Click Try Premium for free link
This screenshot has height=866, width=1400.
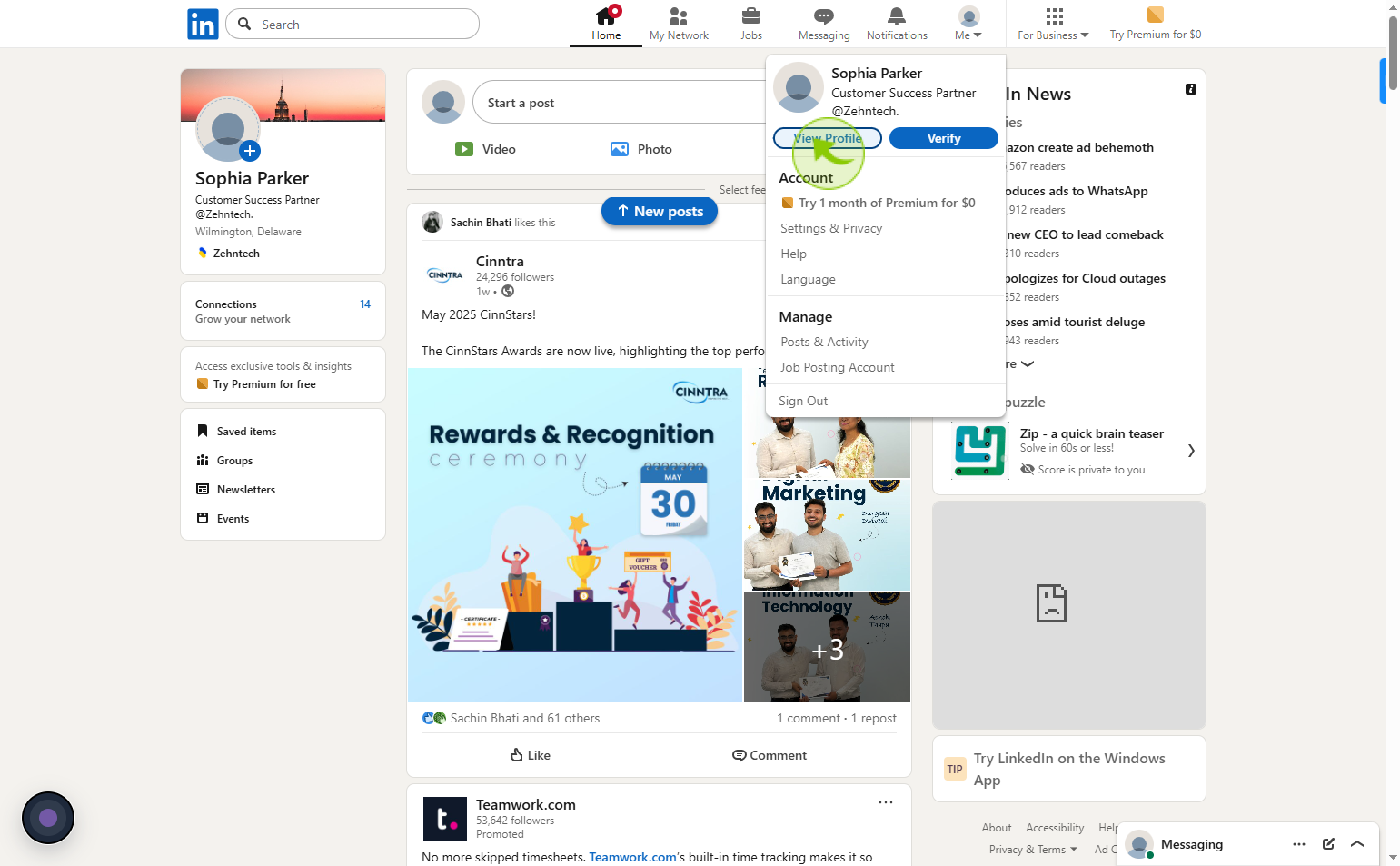(x=264, y=384)
